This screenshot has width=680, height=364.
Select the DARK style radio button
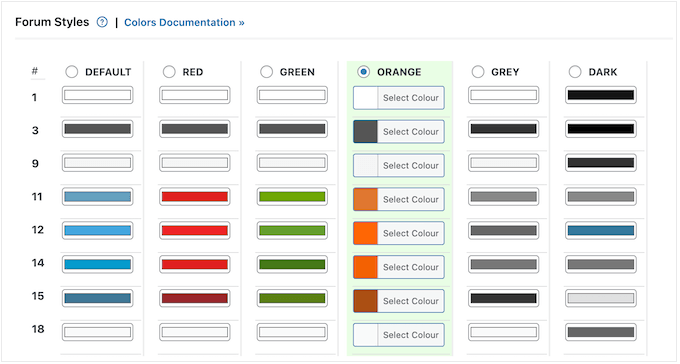pyautogui.click(x=575, y=72)
